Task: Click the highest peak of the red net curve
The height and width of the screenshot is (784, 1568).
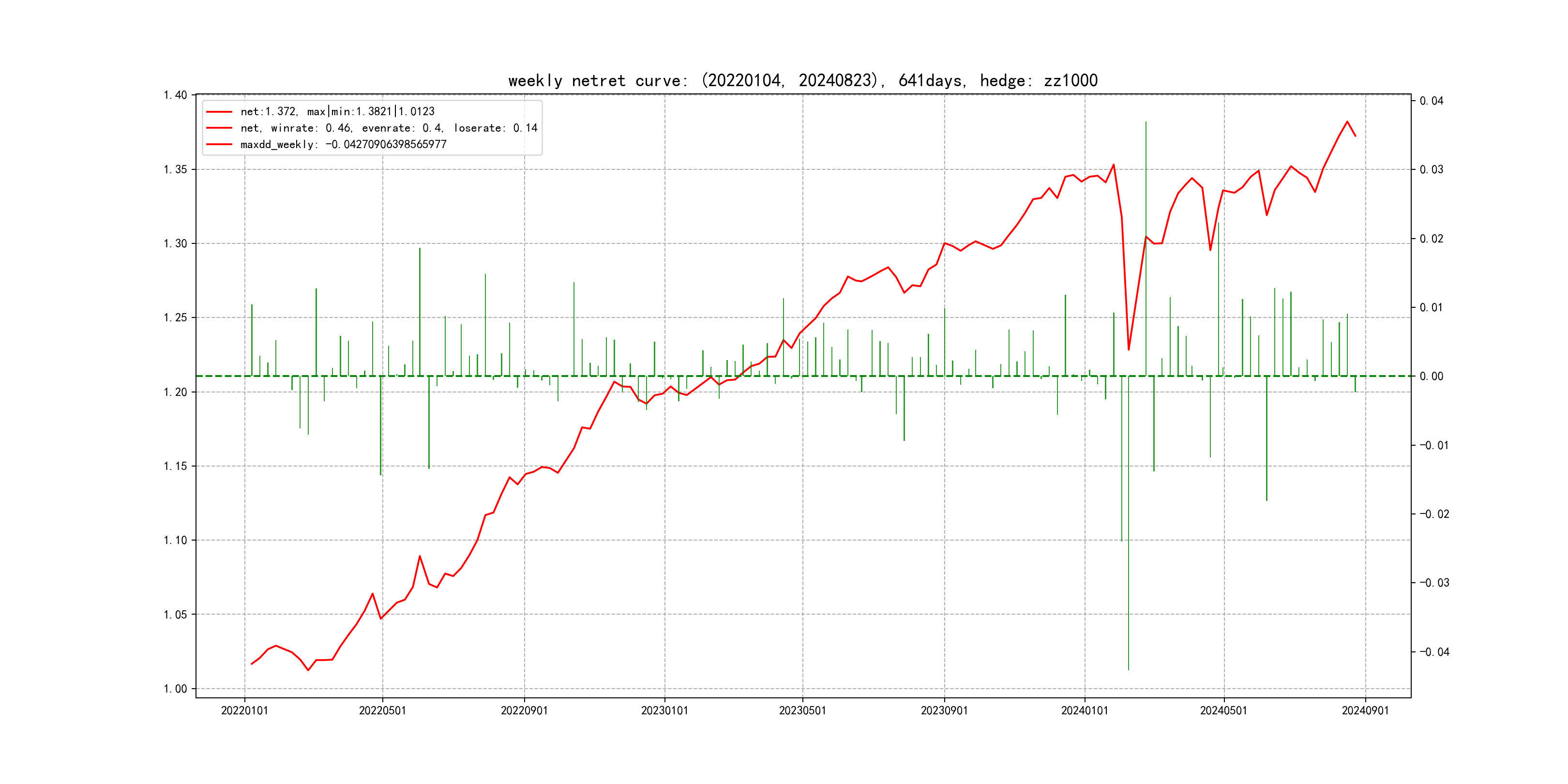Action: tap(1347, 122)
